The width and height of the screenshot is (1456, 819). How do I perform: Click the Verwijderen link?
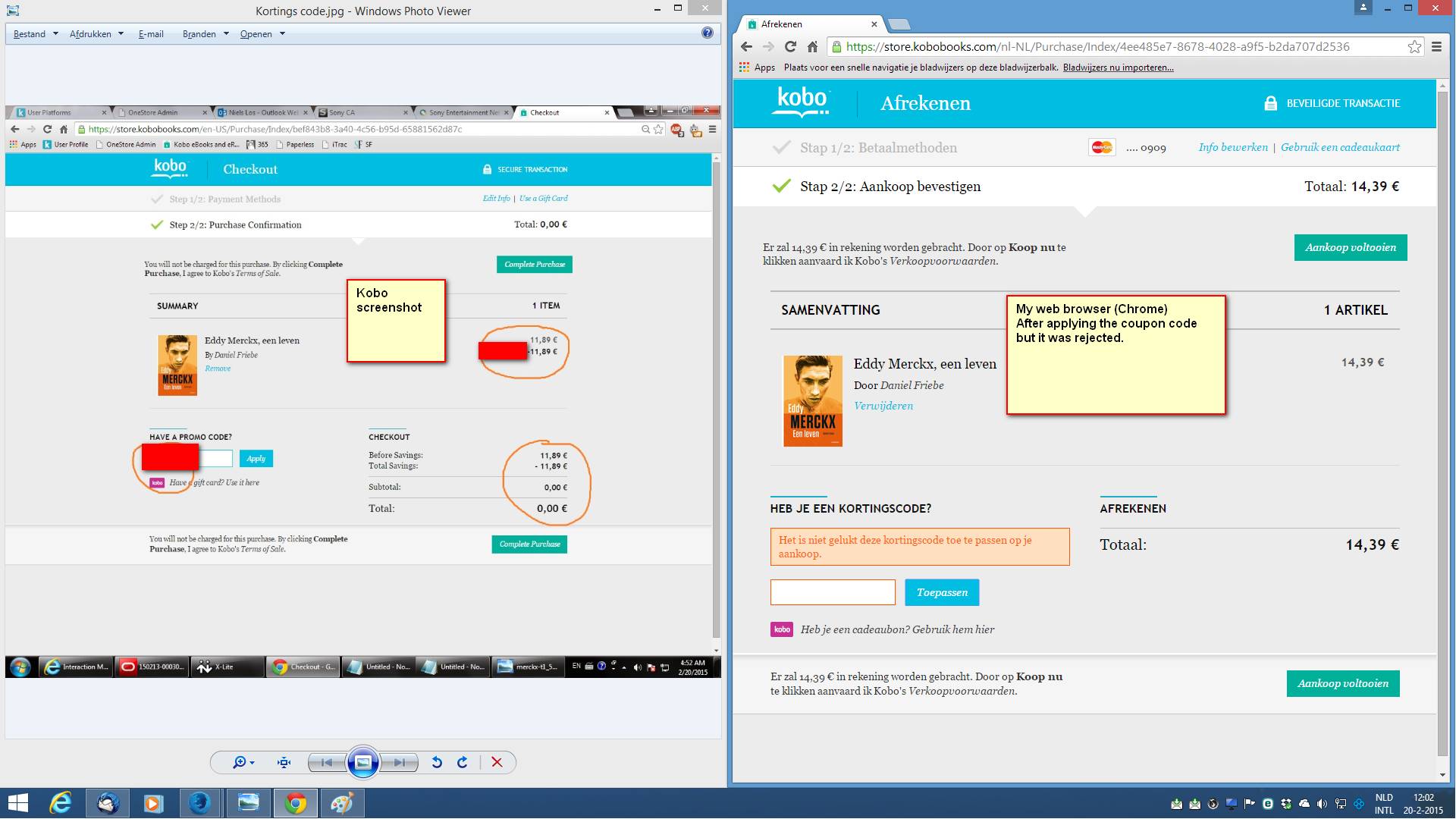(x=883, y=406)
